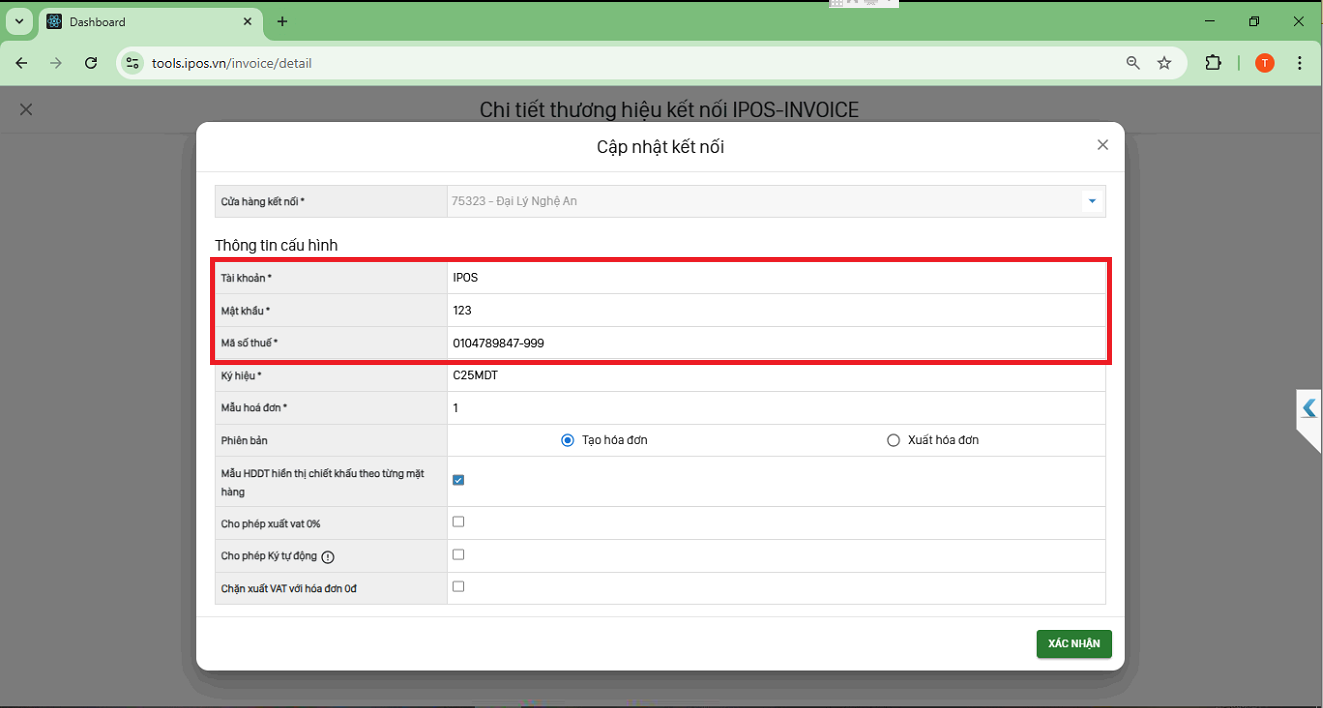
Task: Bookmark this page with the star icon
Action: click(1164, 63)
